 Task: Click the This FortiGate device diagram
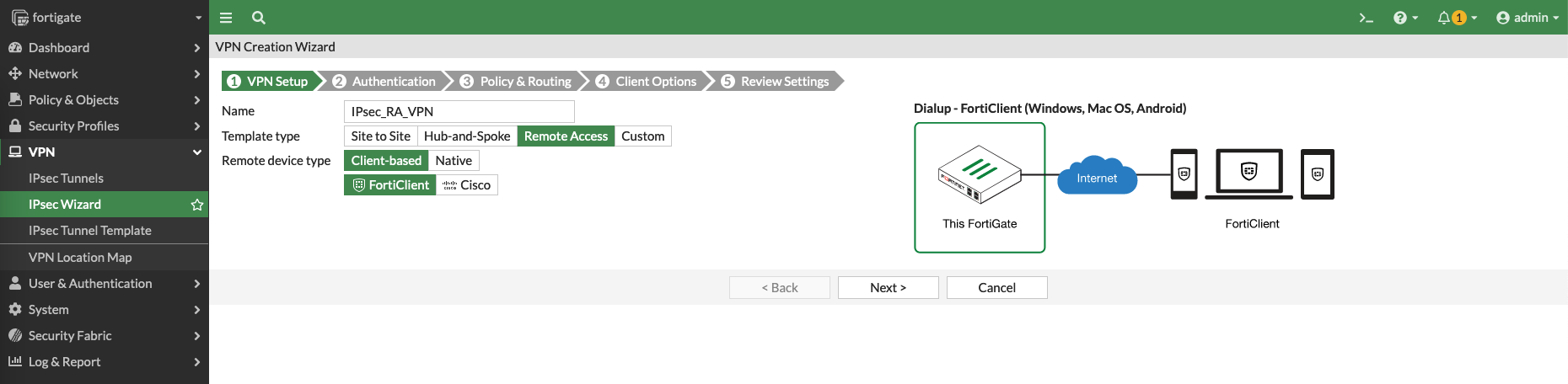(x=980, y=187)
